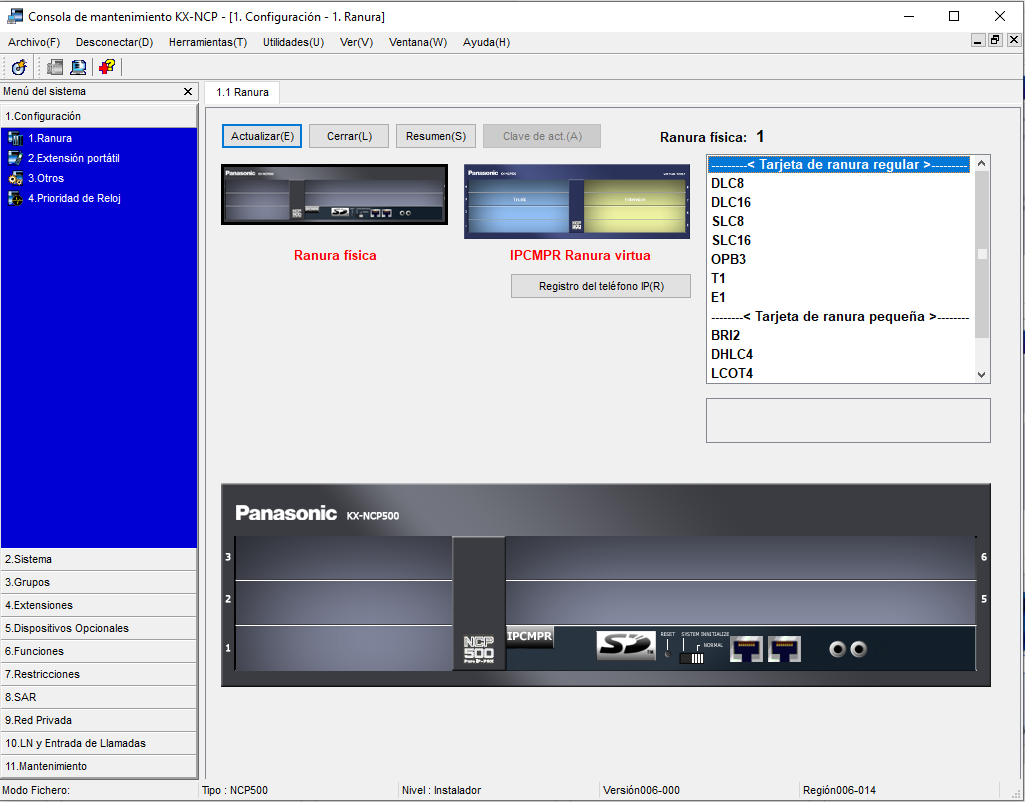Image resolution: width=1025 pixels, height=802 pixels.
Task: Click the 1.Ranura icon in system menu
Action: tap(15, 138)
